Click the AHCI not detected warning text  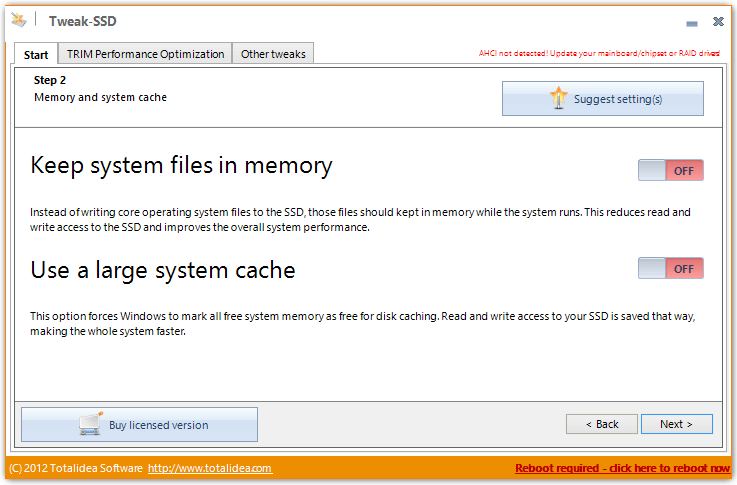[x=599, y=53]
